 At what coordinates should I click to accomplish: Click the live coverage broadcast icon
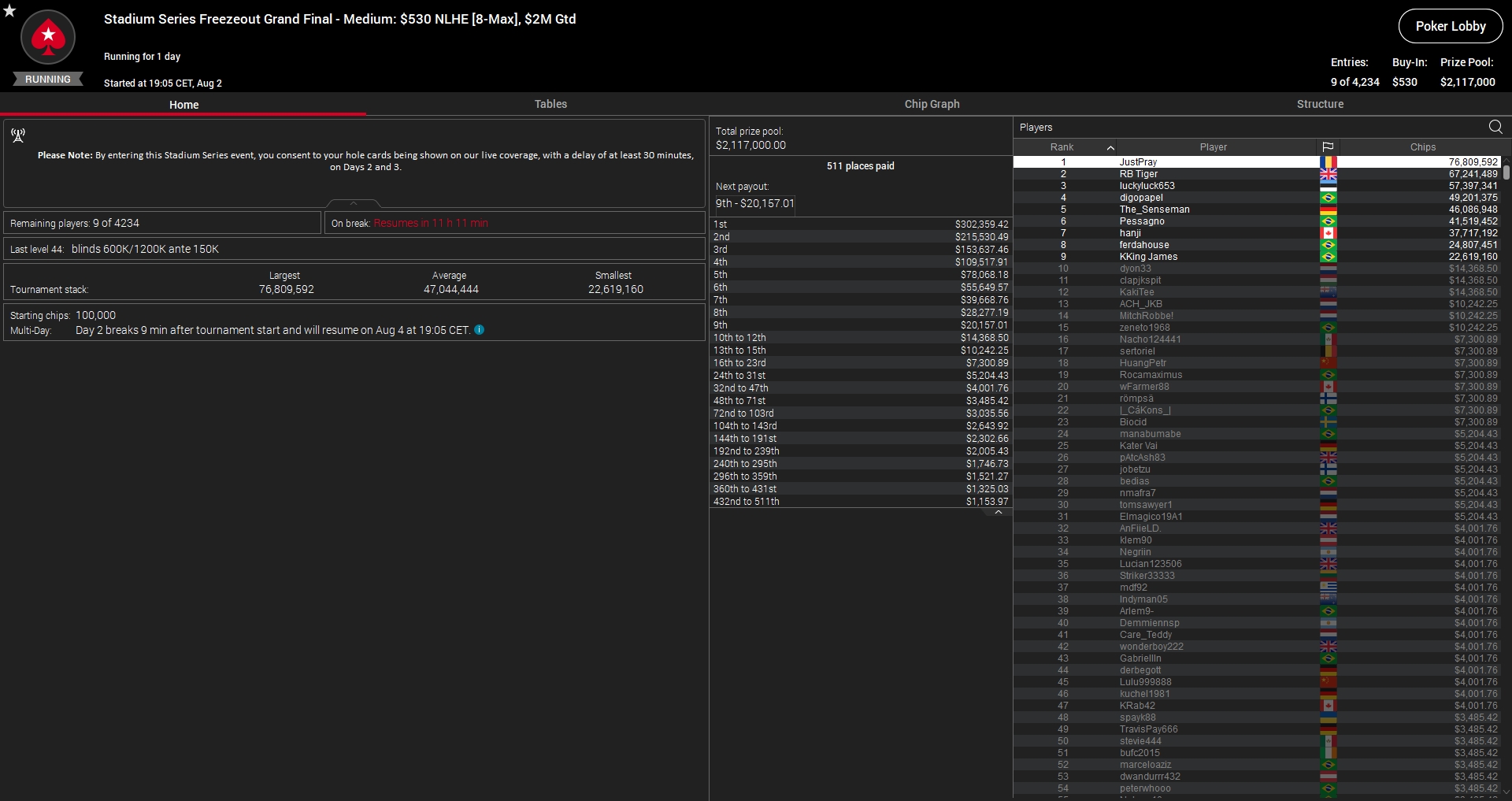(x=18, y=135)
